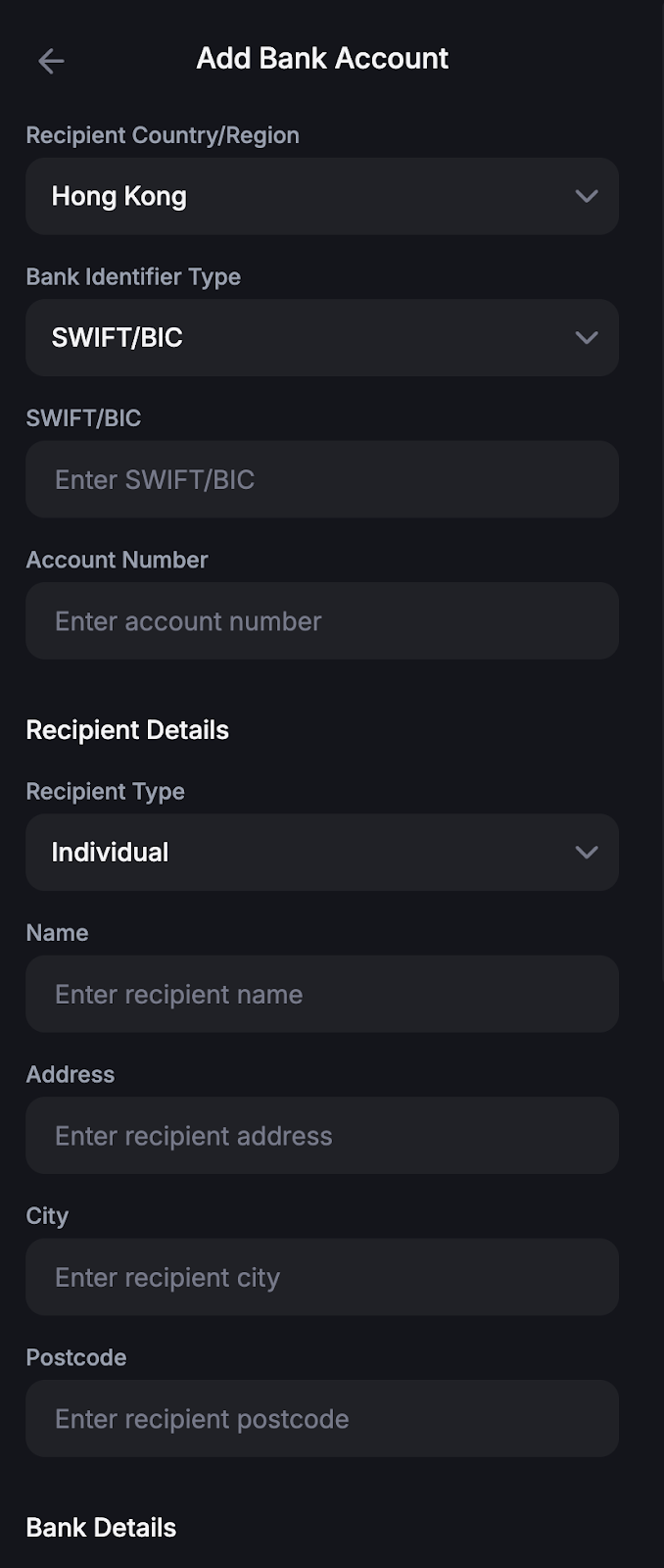This screenshot has width=664, height=1568.
Task: Click the Bank Details section heading
Action: (101, 1528)
